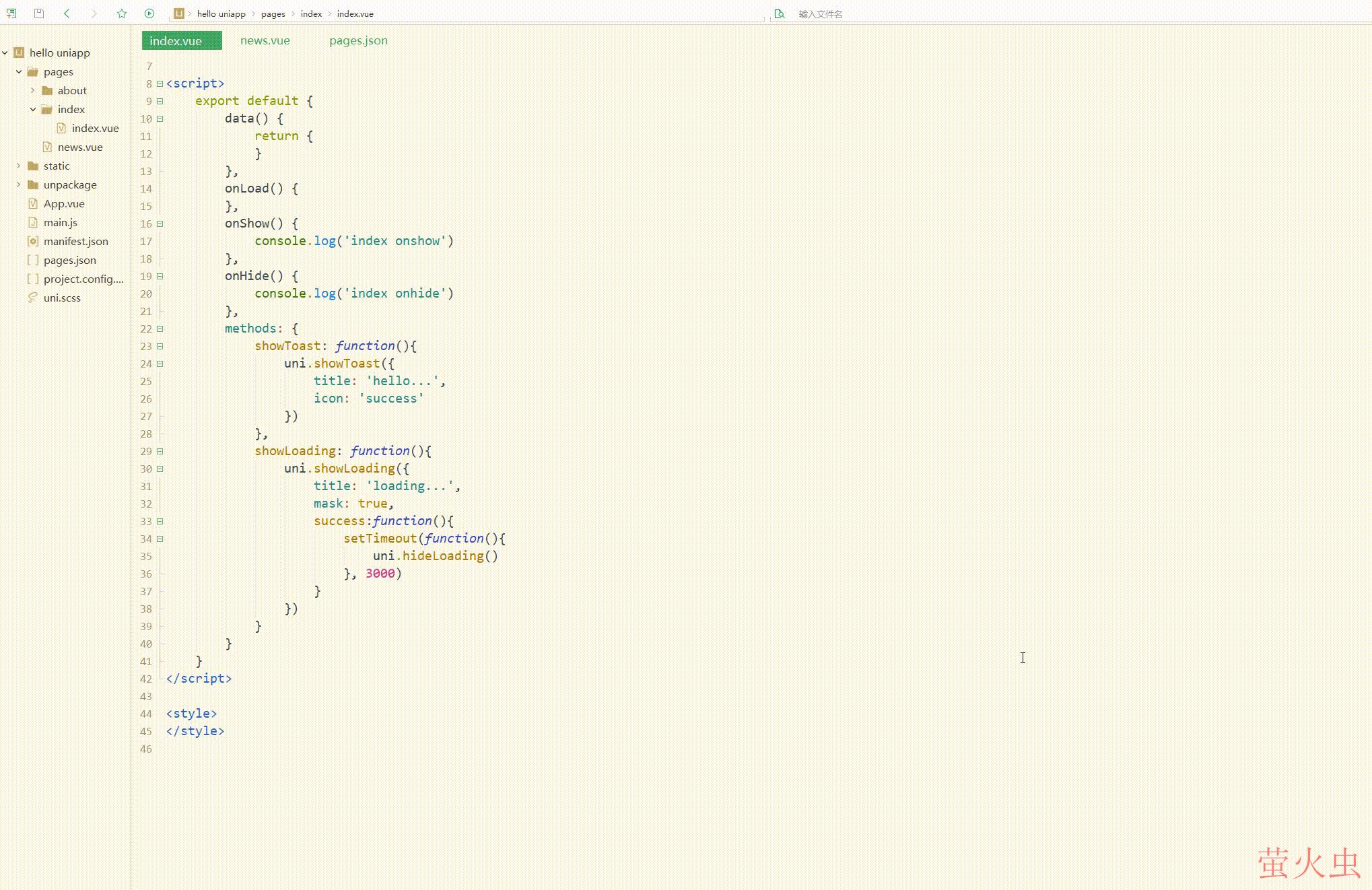Click the uni.scss file icon
1372x890 pixels.
pos(33,298)
